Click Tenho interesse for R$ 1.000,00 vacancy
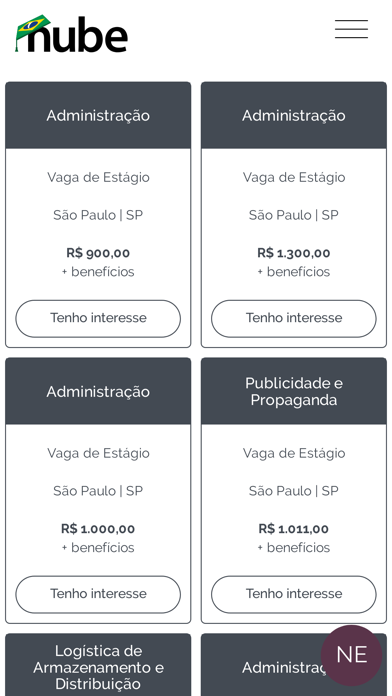 pyautogui.click(x=98, y=594)
